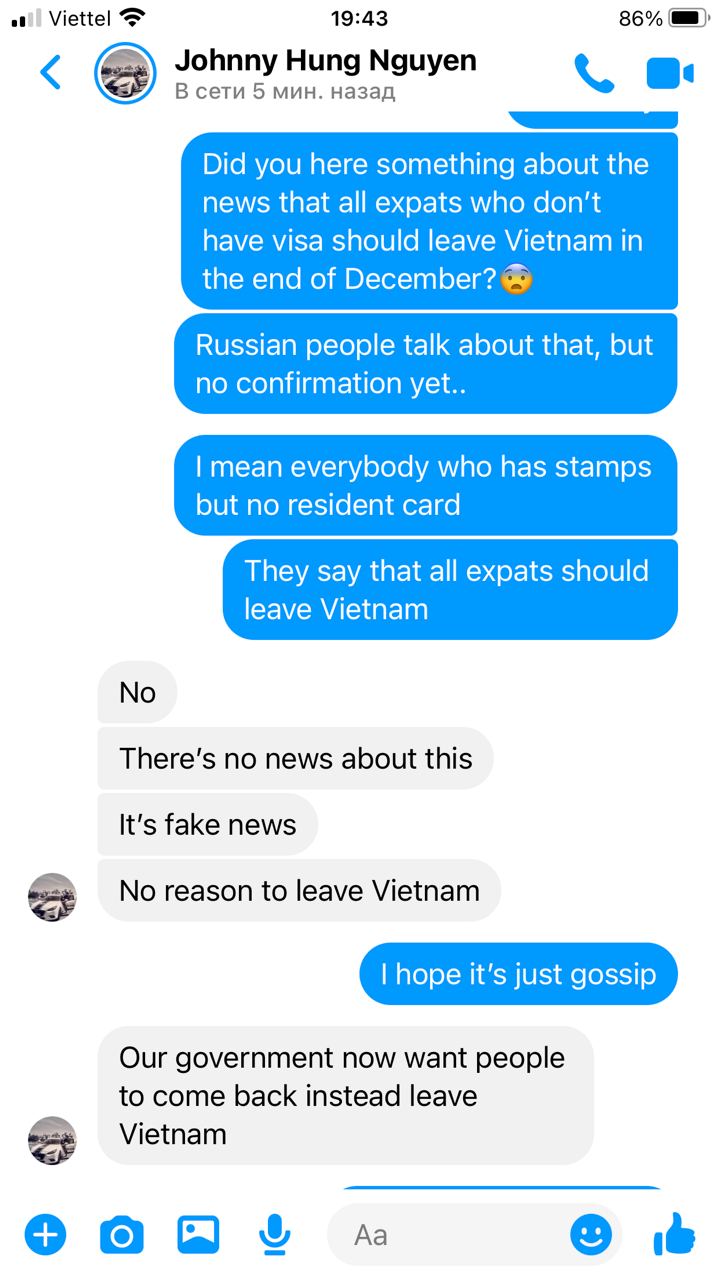Image resolution: width=720 pixels, height=1280 pixels.
Task: Tap the battery indicator in status bar
Action: coord(688,18)
